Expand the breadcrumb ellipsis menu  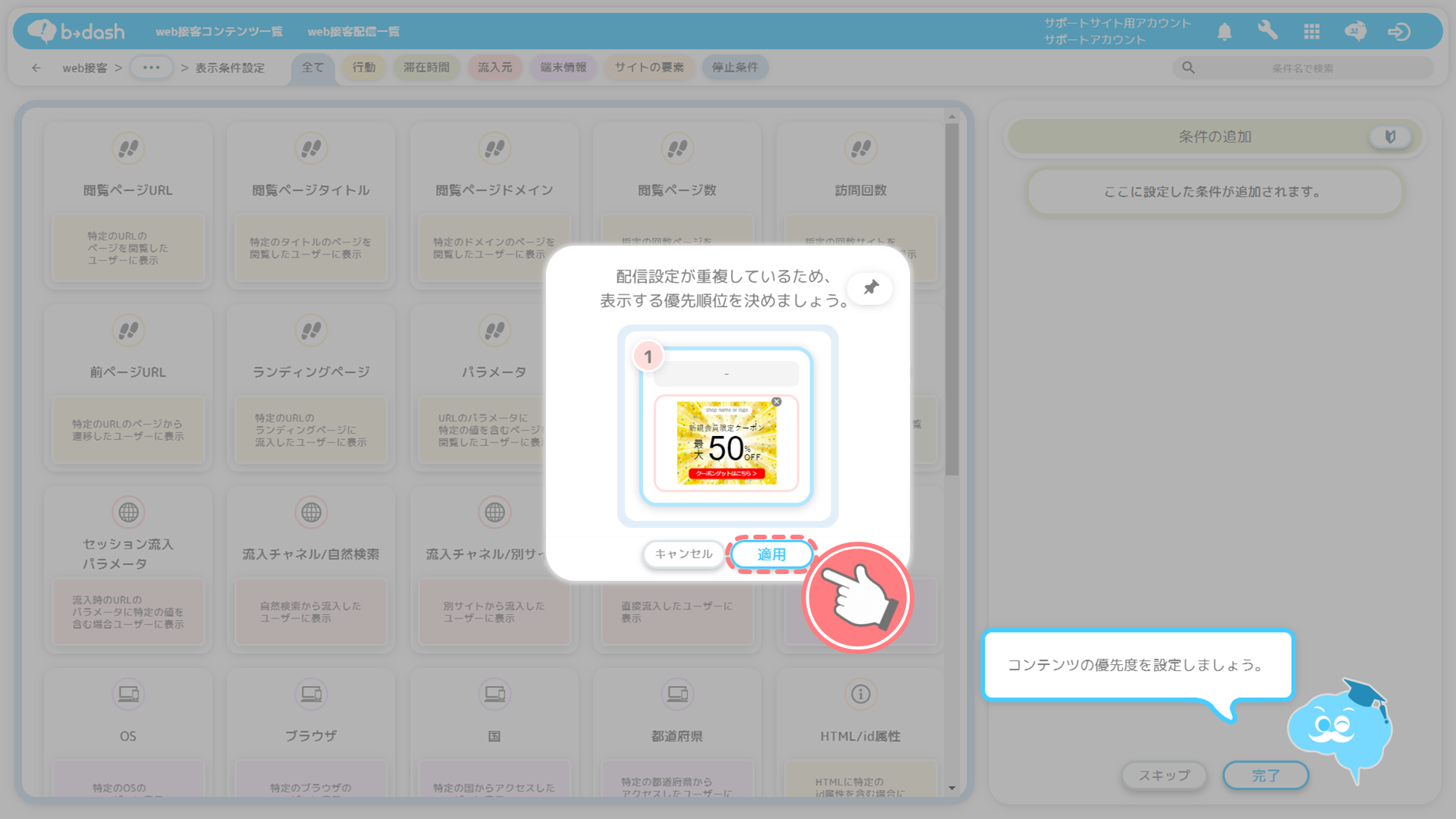tap(151, 68)
